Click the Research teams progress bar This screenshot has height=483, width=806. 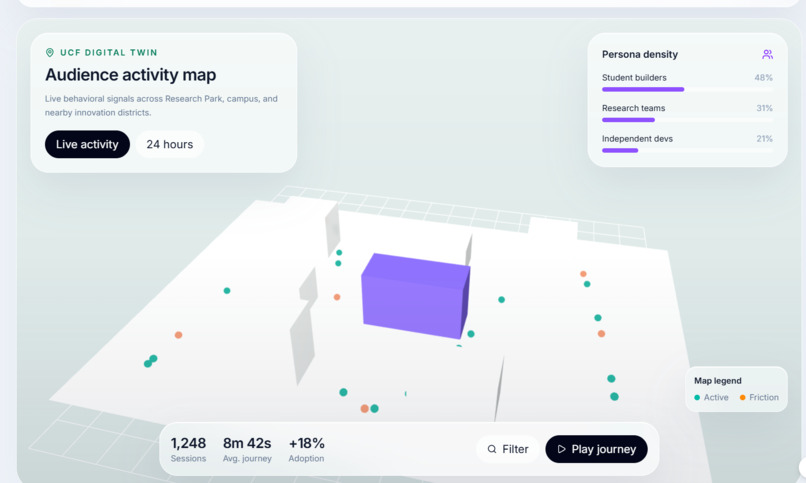point(687,120)
